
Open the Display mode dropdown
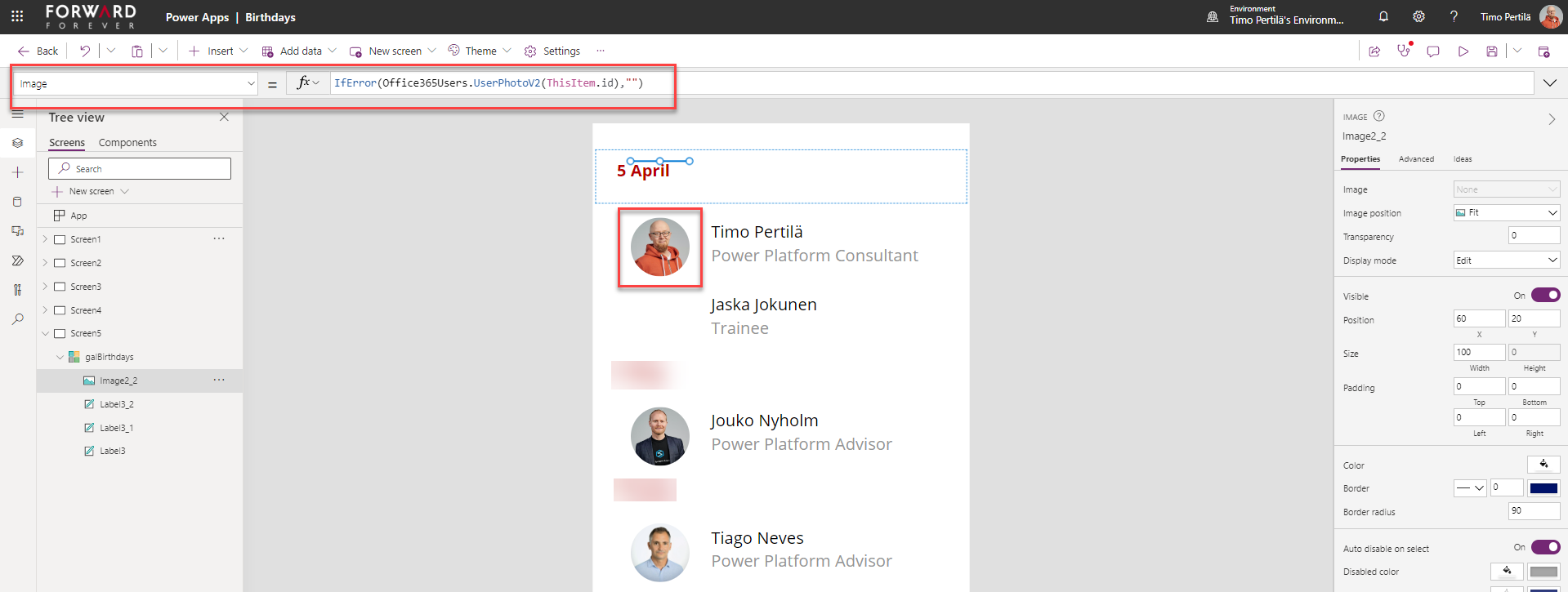(1506, 260)
